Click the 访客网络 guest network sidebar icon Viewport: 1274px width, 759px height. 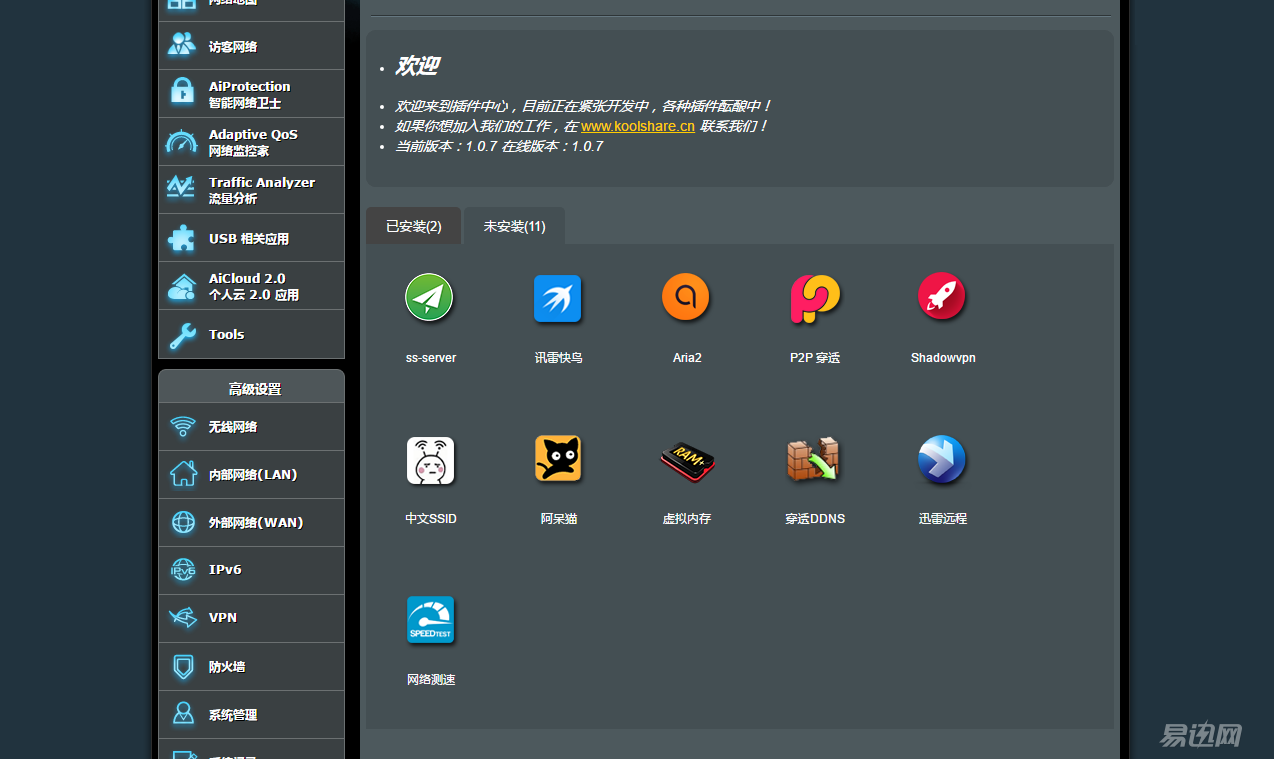[182, 46]
